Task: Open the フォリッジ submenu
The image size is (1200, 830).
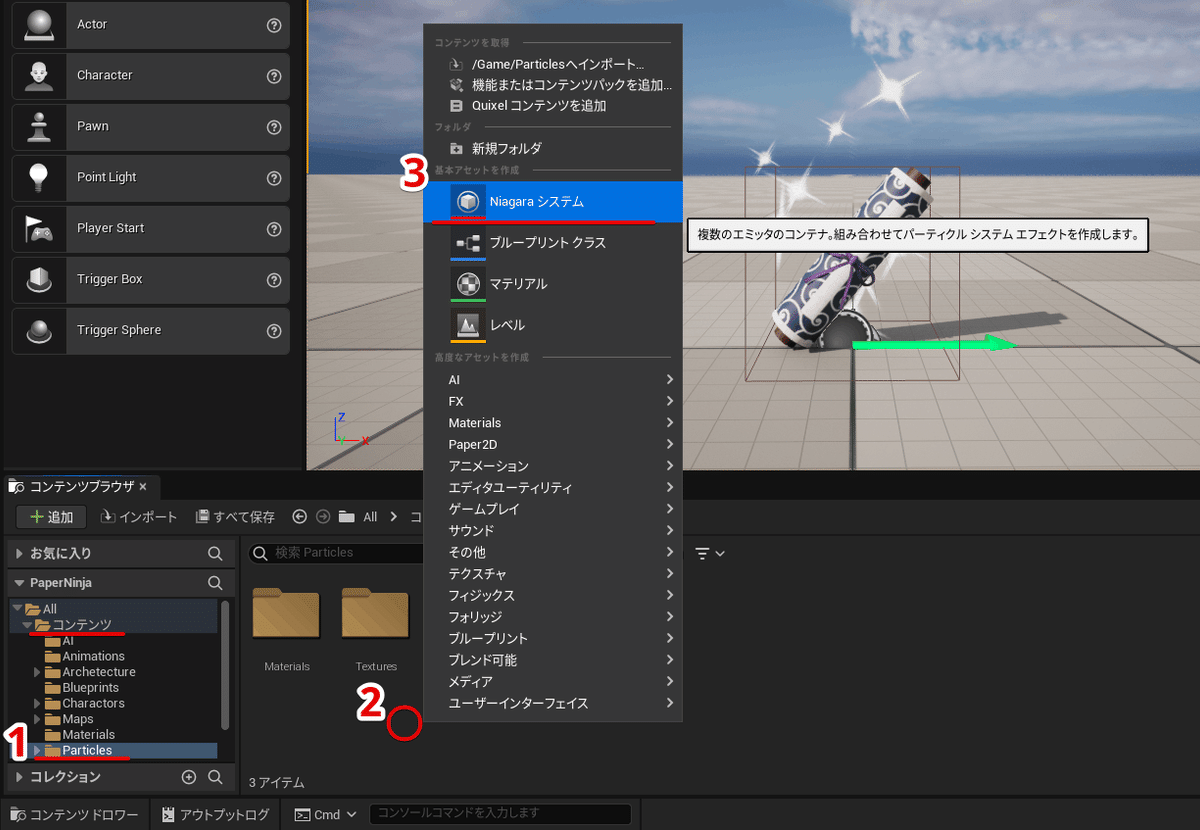Action: pos(553,617)
